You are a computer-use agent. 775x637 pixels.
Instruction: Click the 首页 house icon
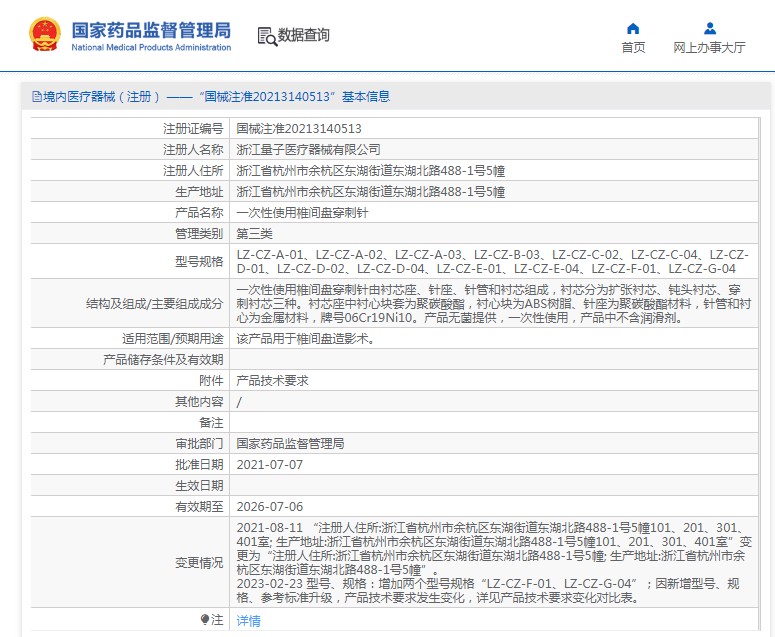pyautogui.click(x=632, y=28)
